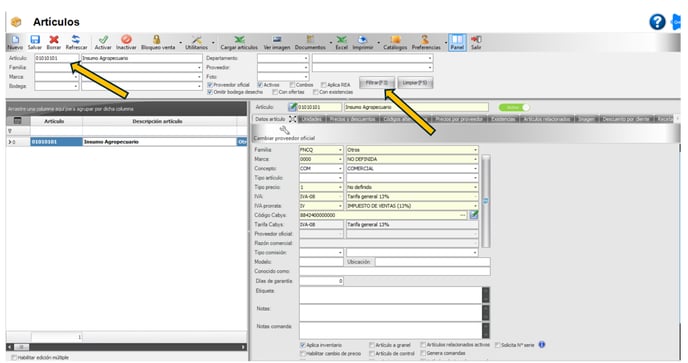Click the Refrescar arrows icon

tap(76, 40)
